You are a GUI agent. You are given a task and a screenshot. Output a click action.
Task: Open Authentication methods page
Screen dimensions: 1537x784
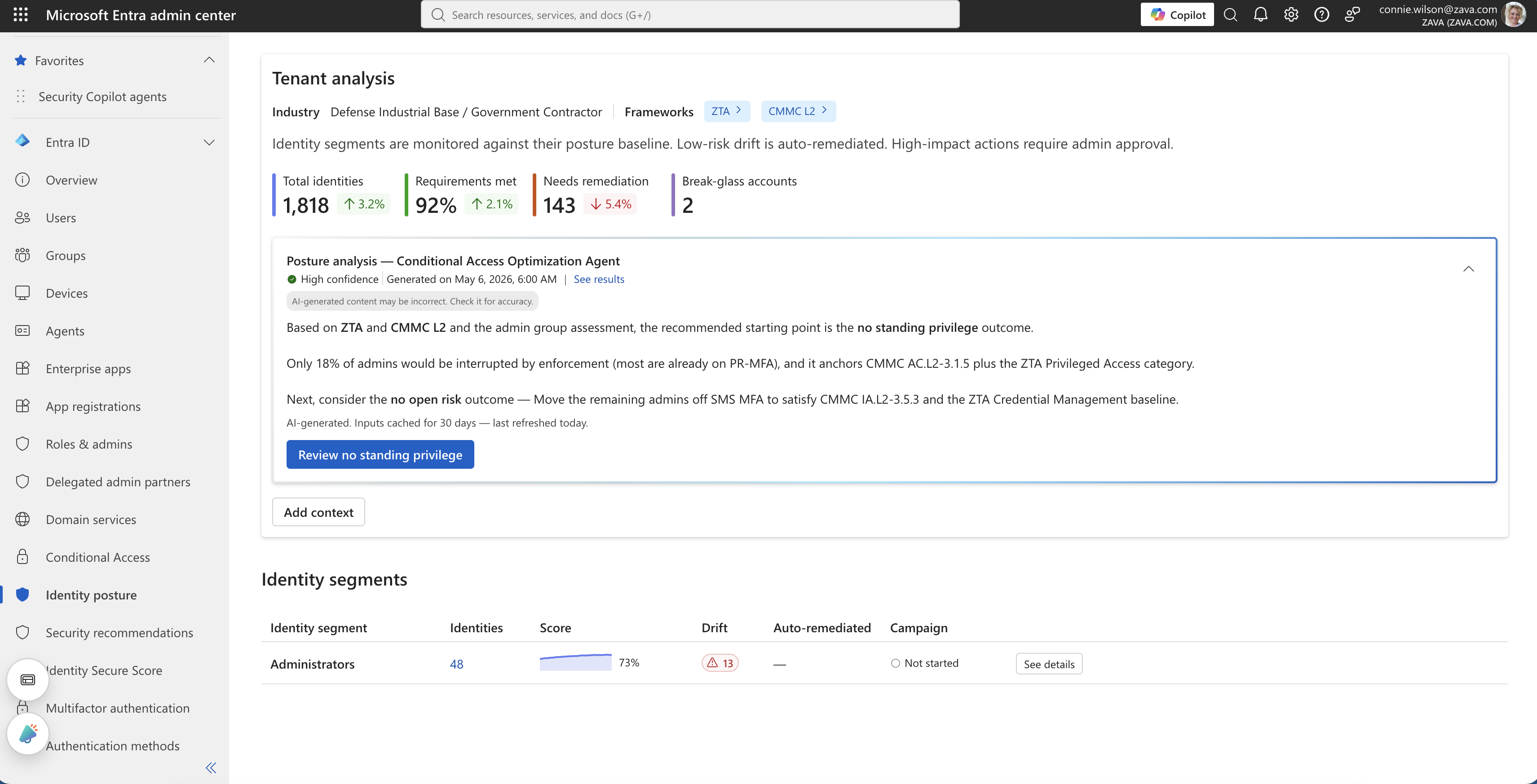point(112,745)
